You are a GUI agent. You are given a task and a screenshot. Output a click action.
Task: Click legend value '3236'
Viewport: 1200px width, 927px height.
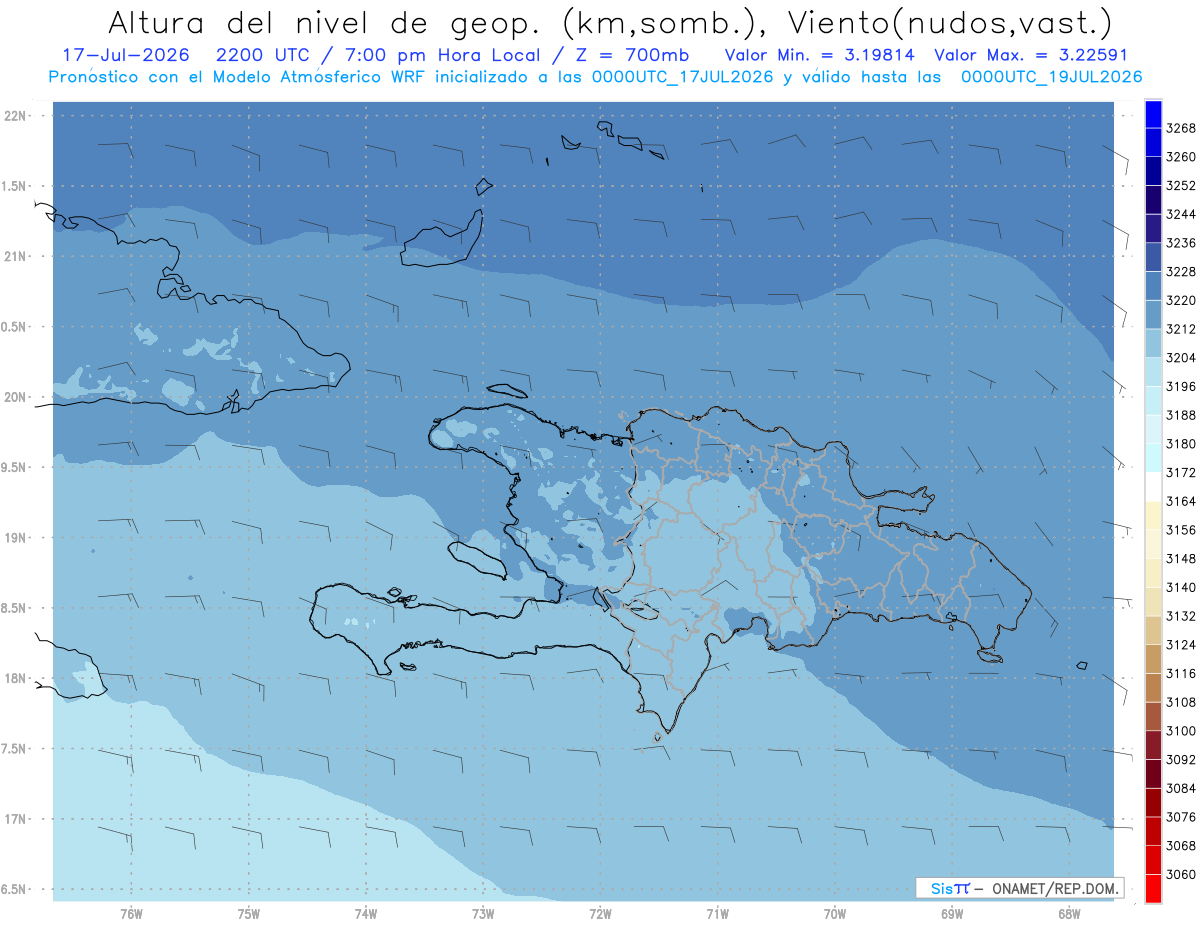1181,243
